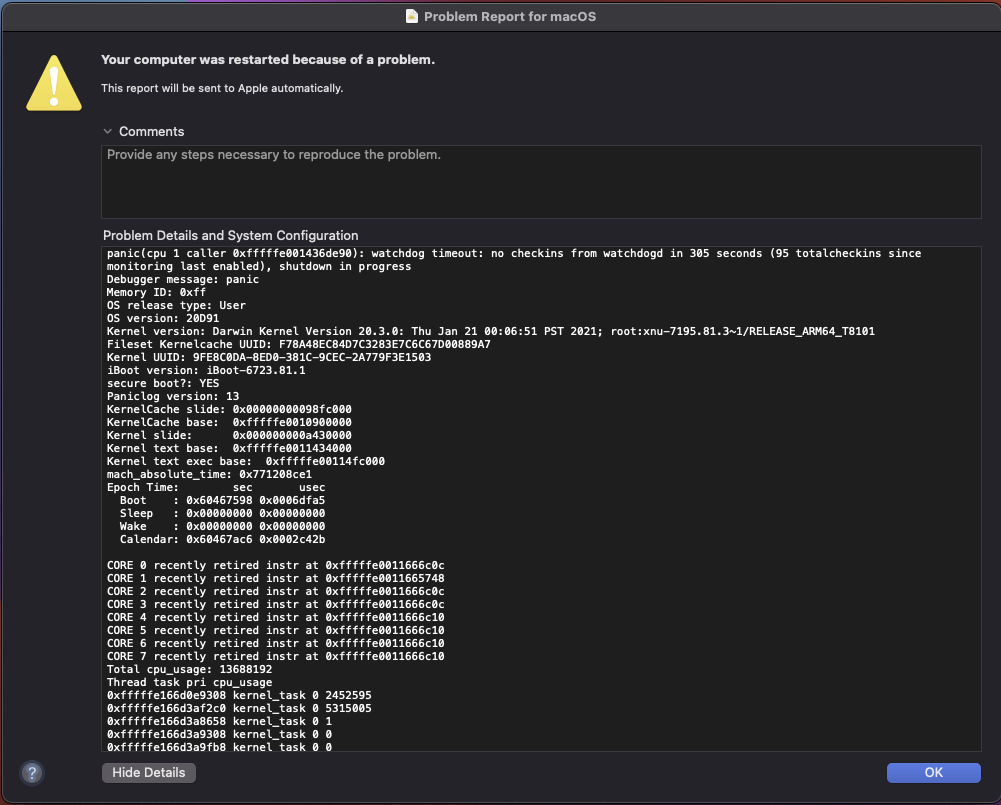Screen dimensions: 1001x805
Task: Click the 'Kernel UUID' line
Action: (269, 357)
